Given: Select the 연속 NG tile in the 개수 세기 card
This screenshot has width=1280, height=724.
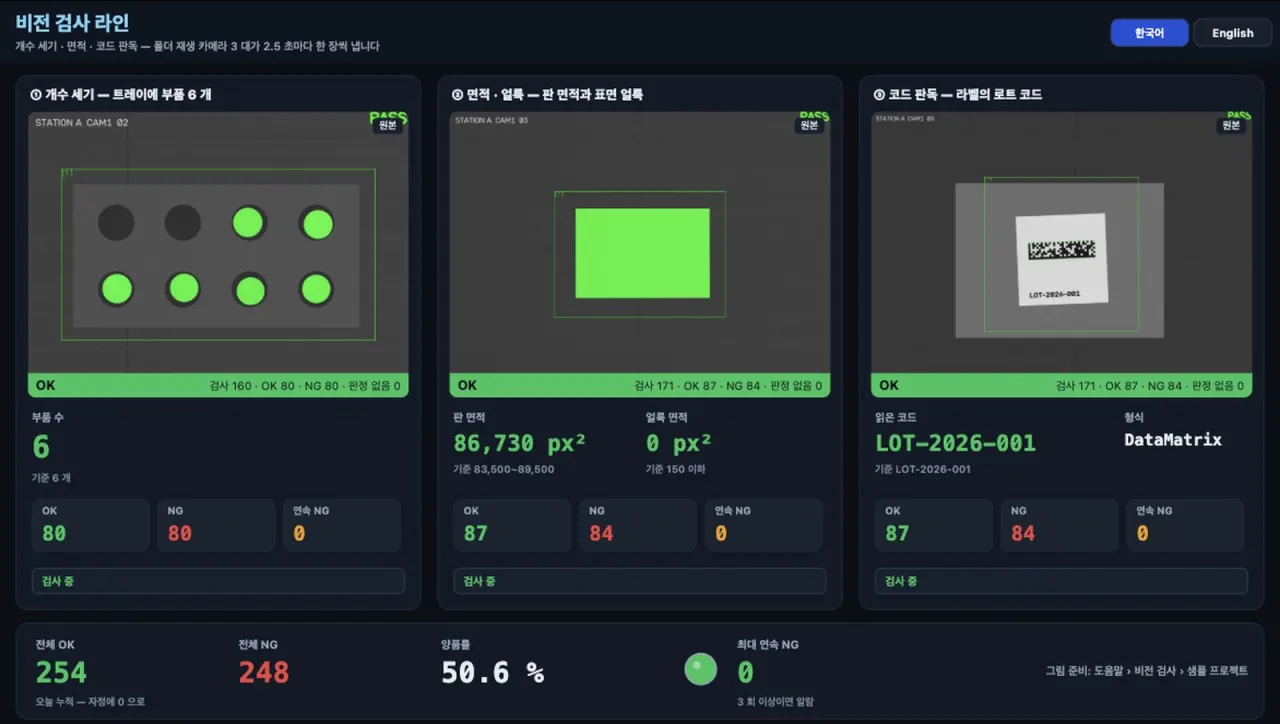Looking at the screenshot, I should coord(342,525).
